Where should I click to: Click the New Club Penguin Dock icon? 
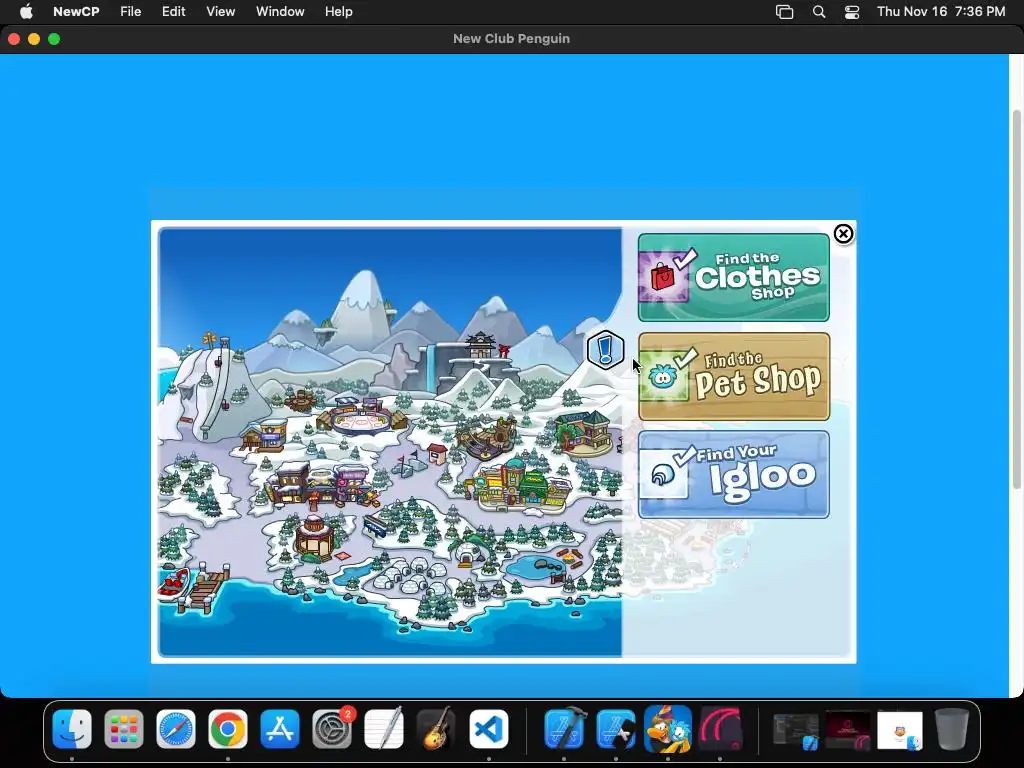point(667,728)
